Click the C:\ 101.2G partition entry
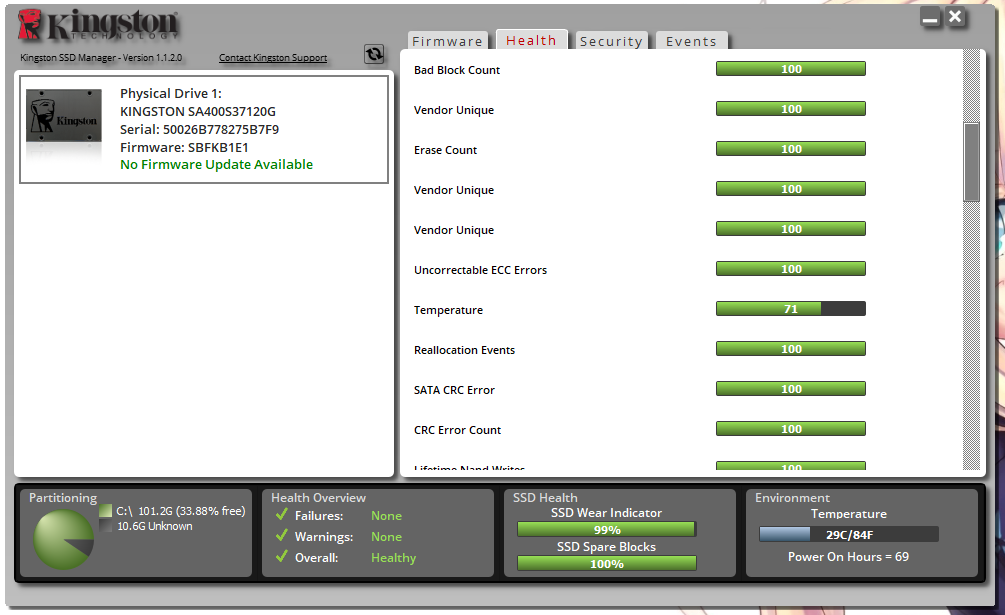The width and height of the screenshot is (1005, 615). [x=181, y=511]
